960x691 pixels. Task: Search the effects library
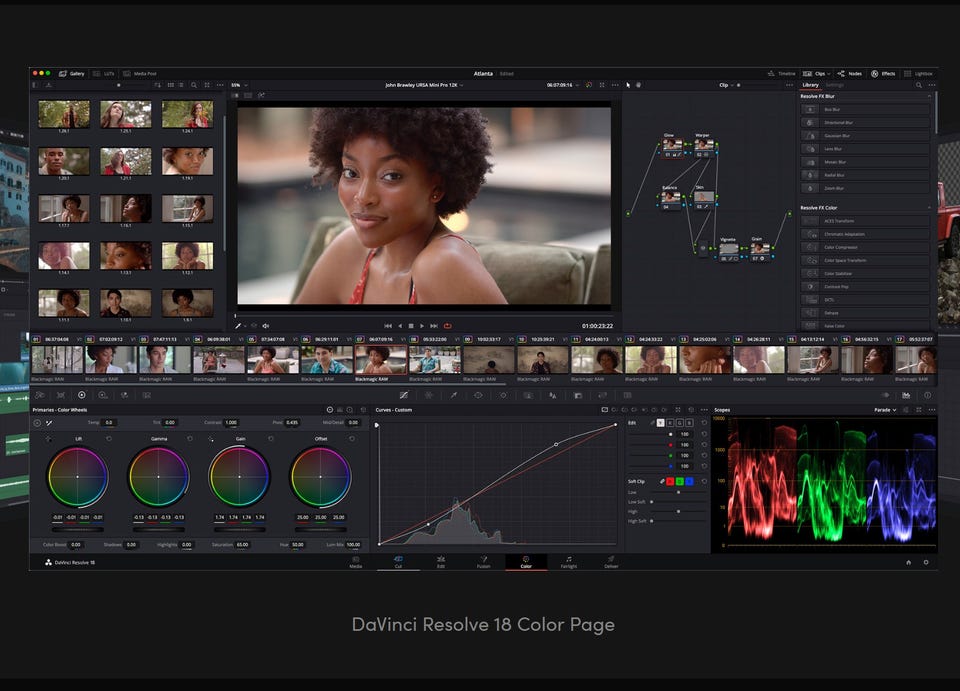tap(918, 85)
